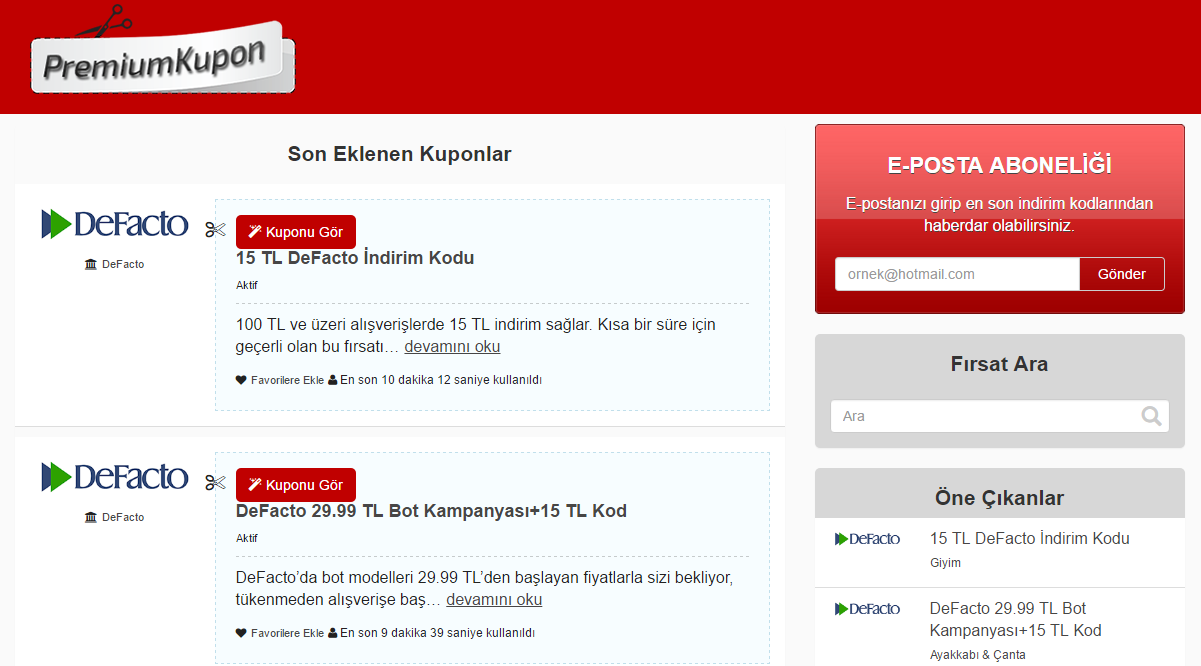Click the magnifier icon in the Fırsat Ara box

[1152, 415]
